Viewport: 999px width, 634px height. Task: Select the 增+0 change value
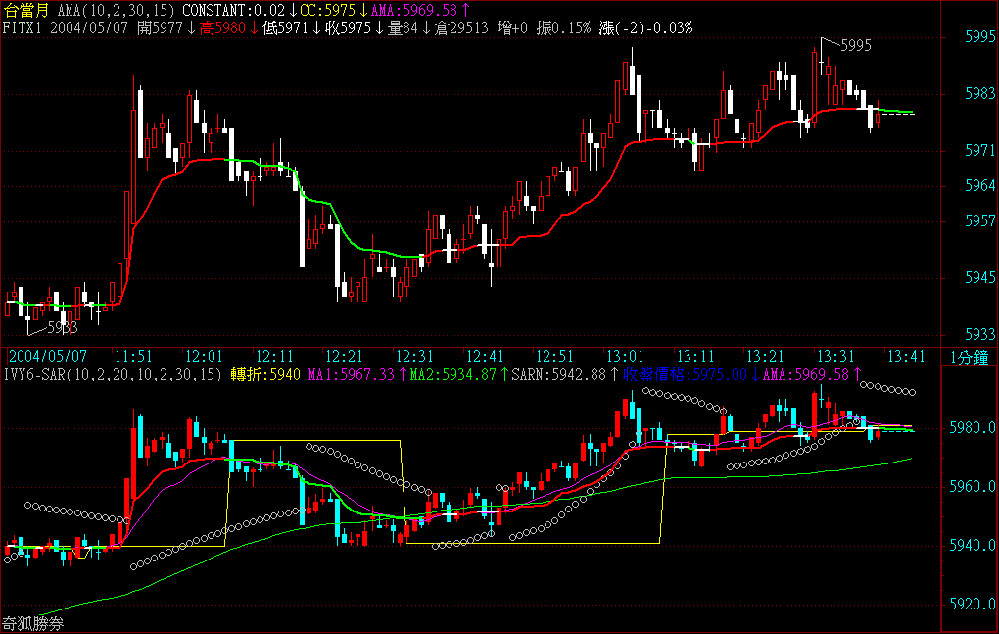pyautogui.click(x=513, y=27)
